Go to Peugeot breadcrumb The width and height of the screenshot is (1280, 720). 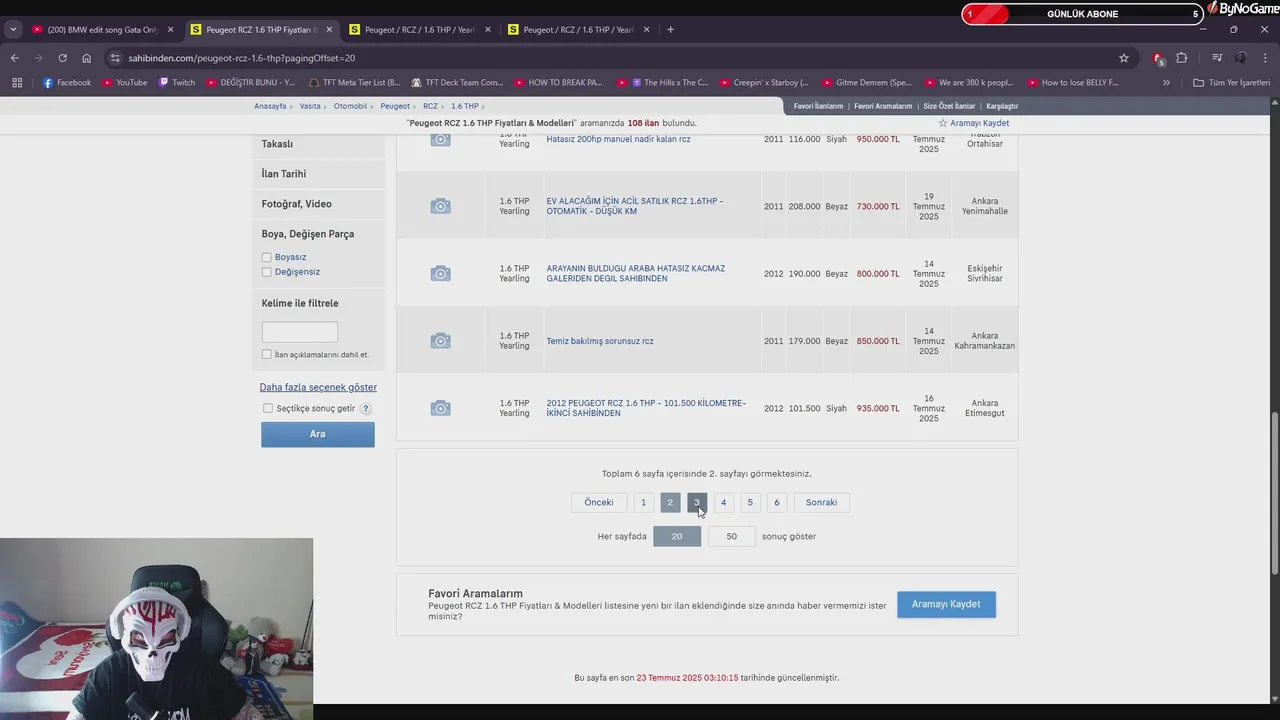(395, 106)
